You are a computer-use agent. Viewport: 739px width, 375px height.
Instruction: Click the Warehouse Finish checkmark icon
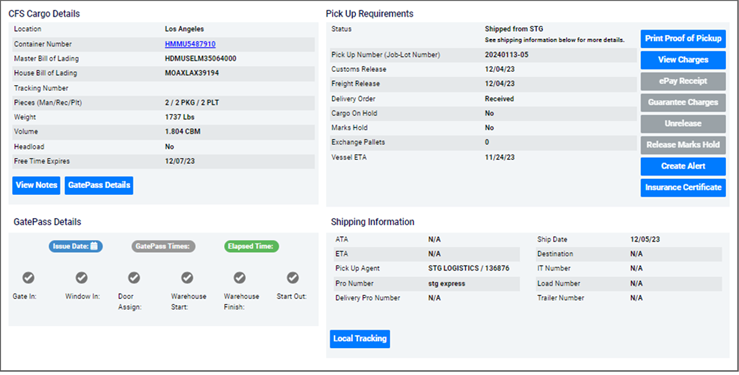click(x=240, y=278)
